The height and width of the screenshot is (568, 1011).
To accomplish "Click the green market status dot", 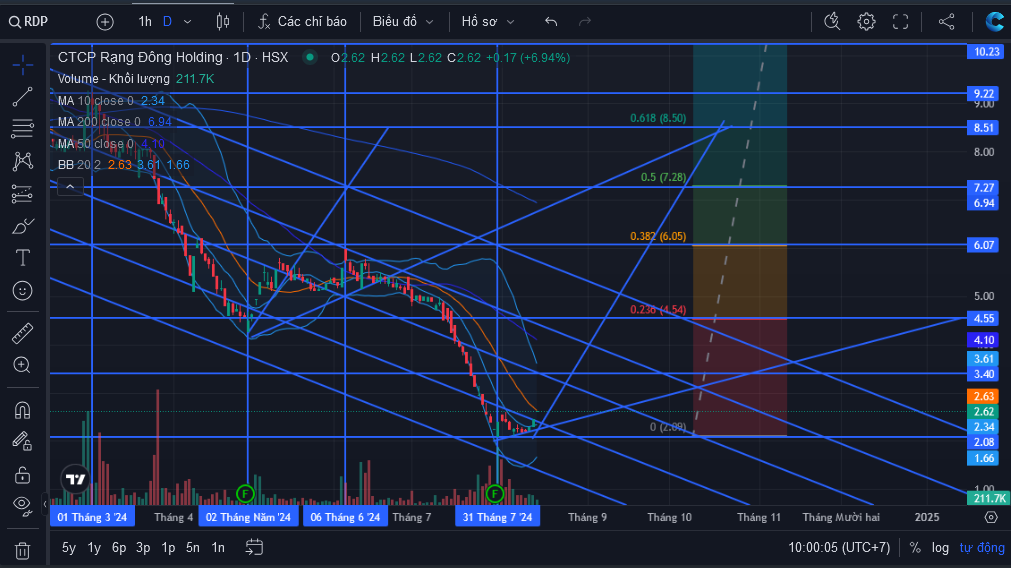I will (310, 57).
